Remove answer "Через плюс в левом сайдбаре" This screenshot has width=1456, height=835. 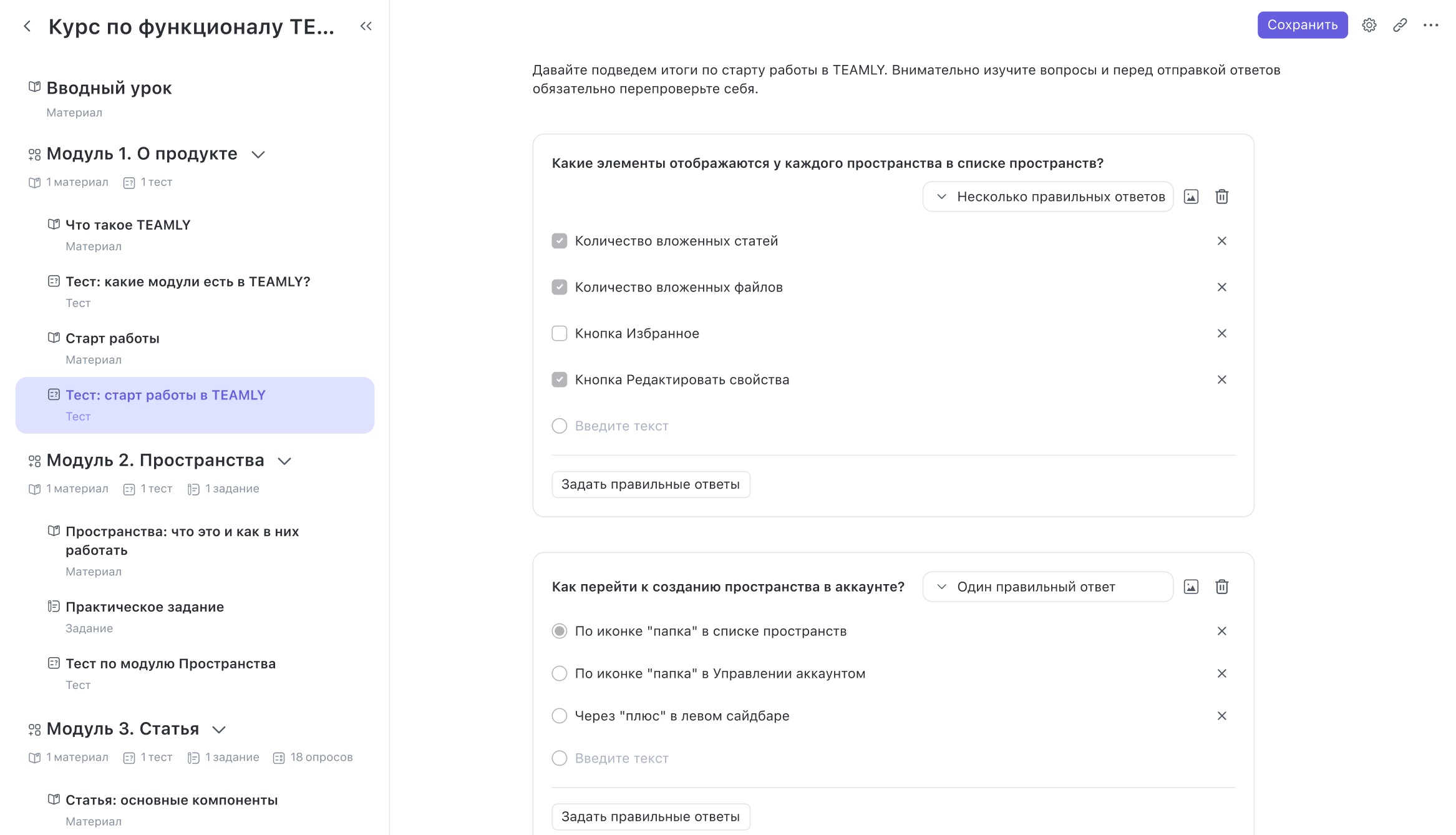1221,716
